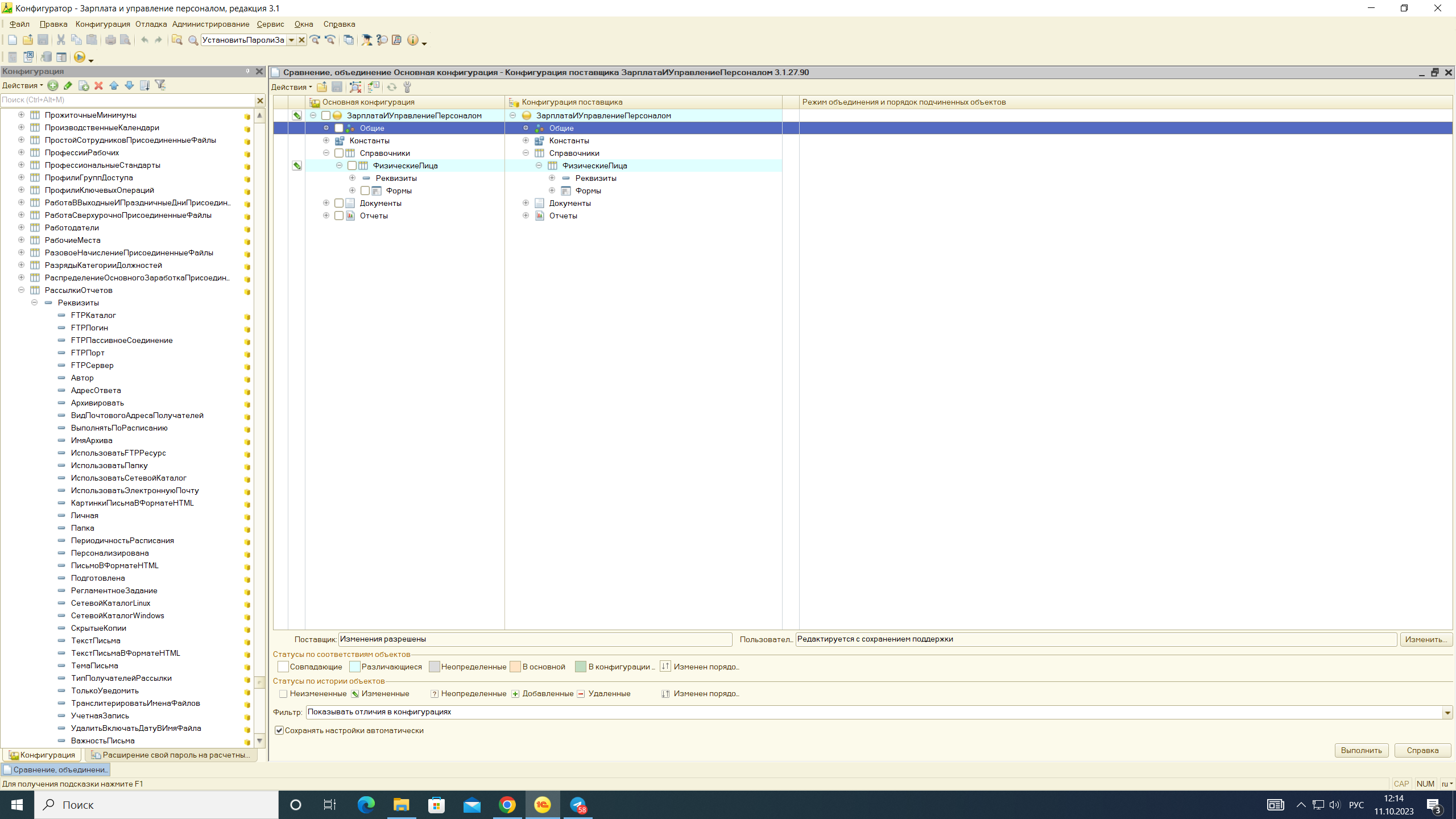
Task: Toggle checkbox for Общие in main configuration
Action: tap(339, 128)
